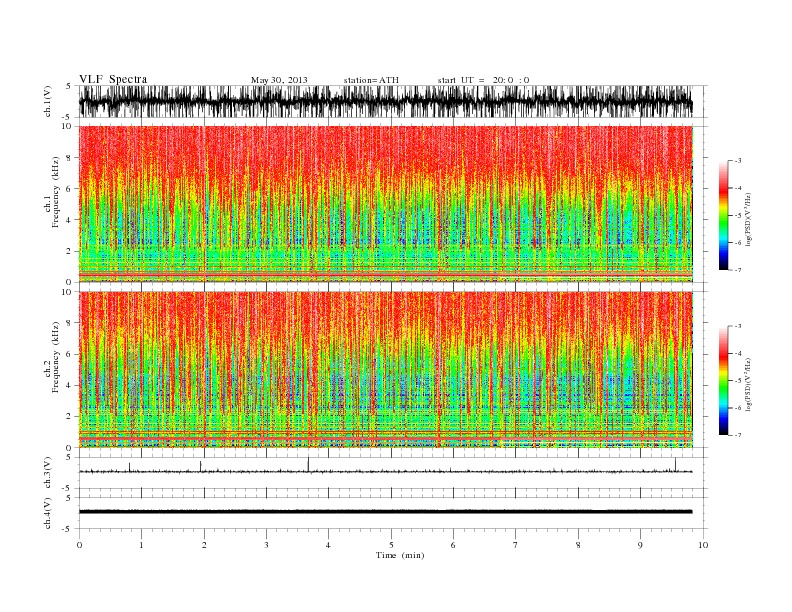
Task: Select the "Time (min)" x-axis label
Action: tap(400, 555)
